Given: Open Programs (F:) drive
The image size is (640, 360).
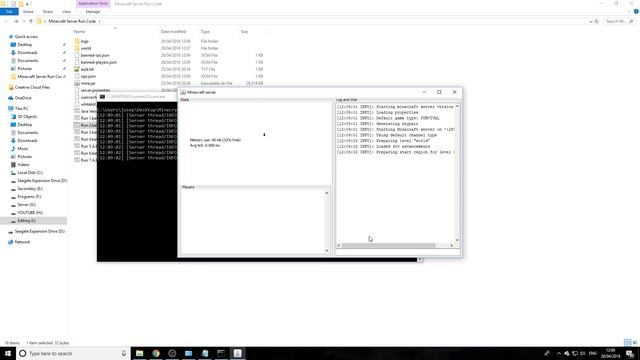Looking at the screenshot, I should pos(29,197).
